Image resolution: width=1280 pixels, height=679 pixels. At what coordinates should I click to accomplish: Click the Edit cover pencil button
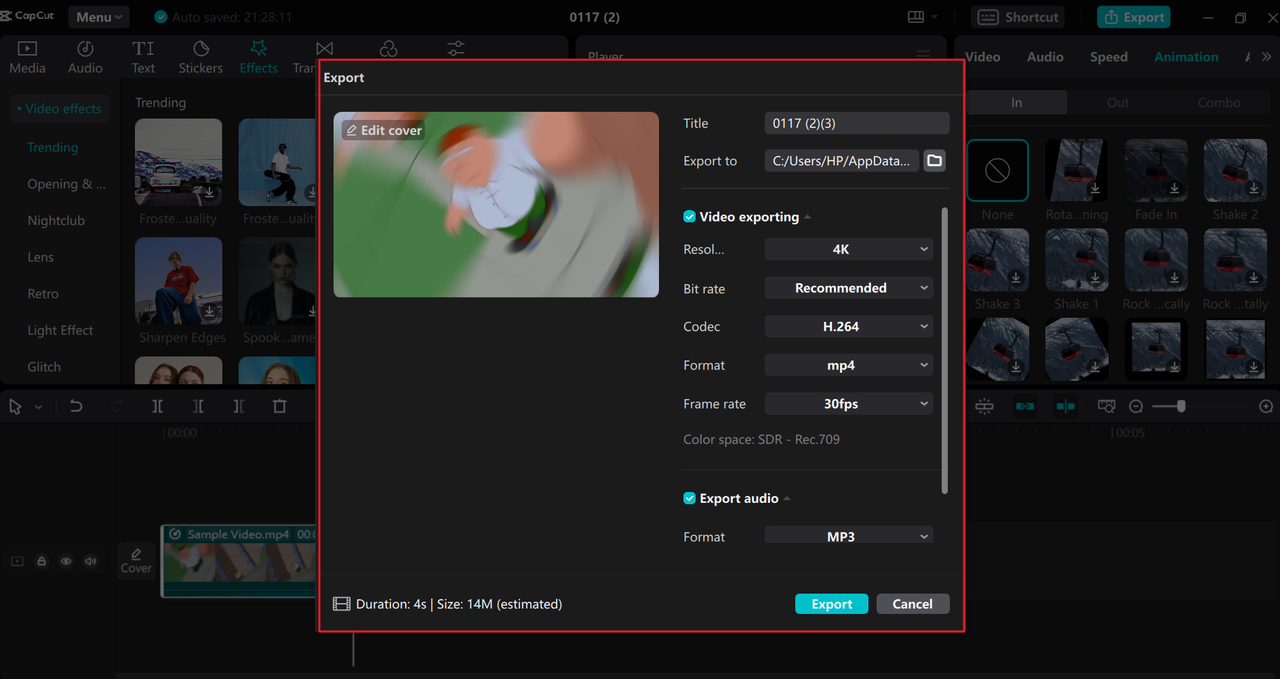click(384, 130)
